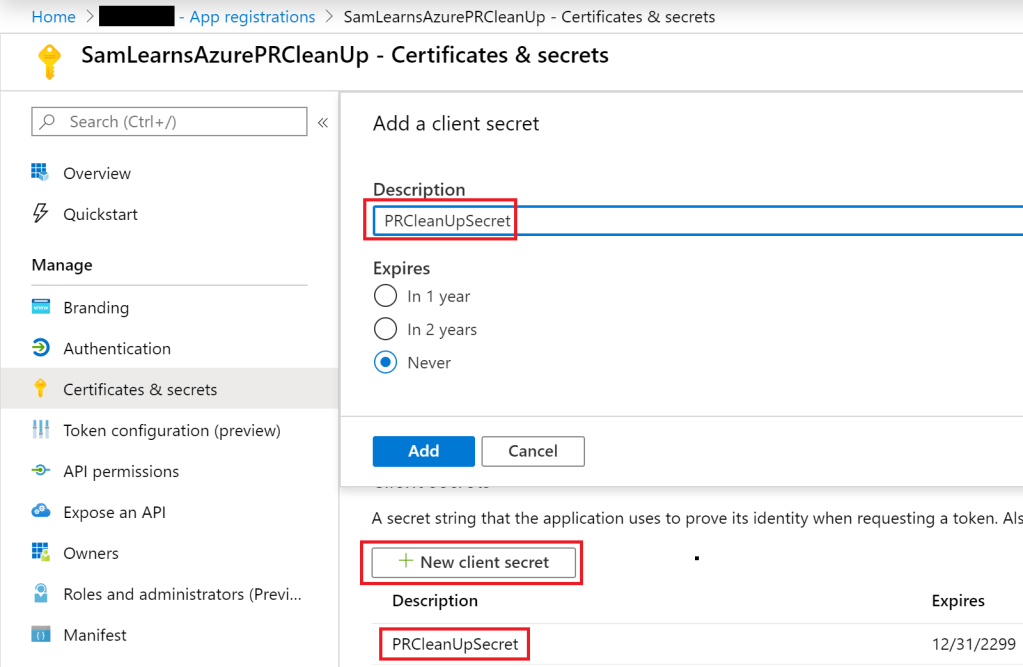Viewport: 1023px width, 667px height.
Task: Click the API permissions icon
Action: [41, 471]
